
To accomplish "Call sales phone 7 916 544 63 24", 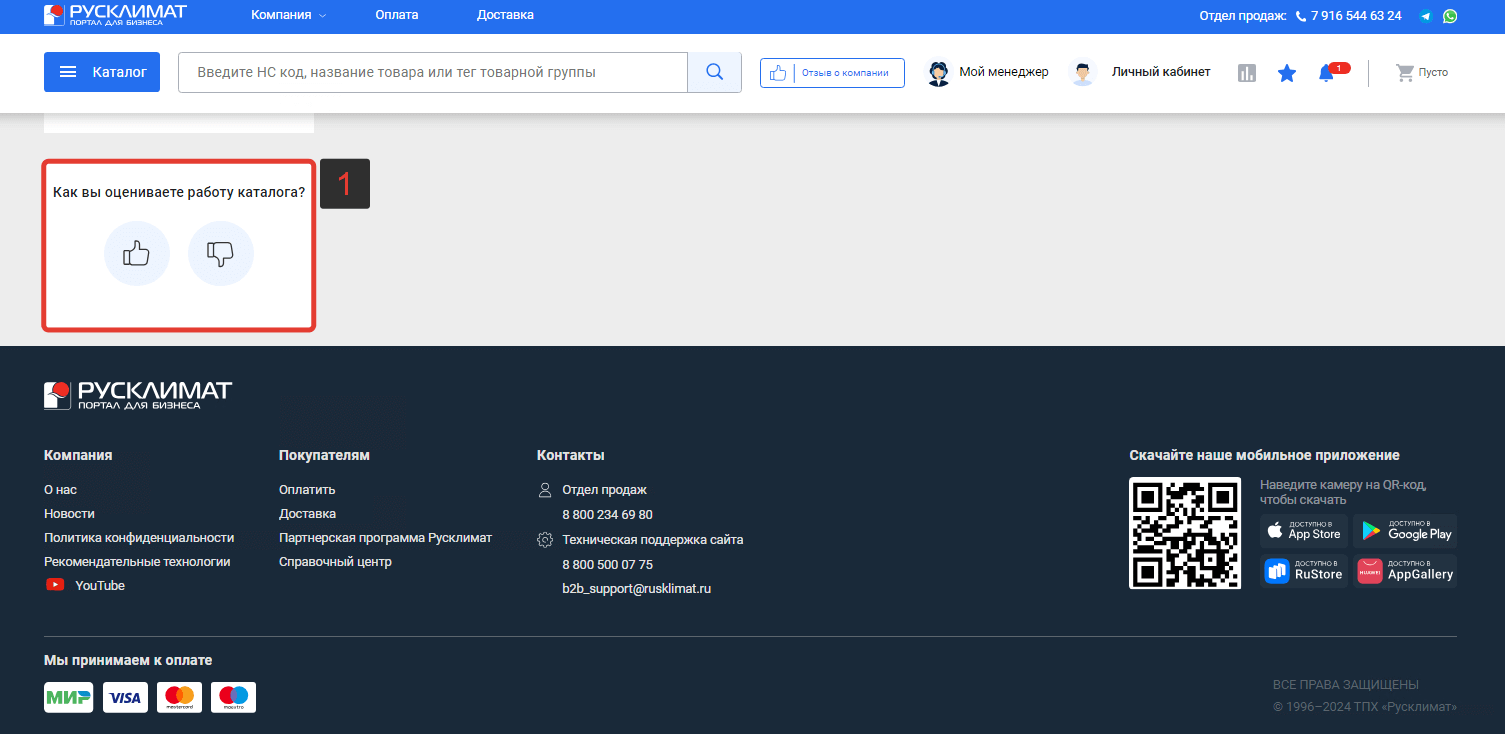I will tap(1356, 16).
